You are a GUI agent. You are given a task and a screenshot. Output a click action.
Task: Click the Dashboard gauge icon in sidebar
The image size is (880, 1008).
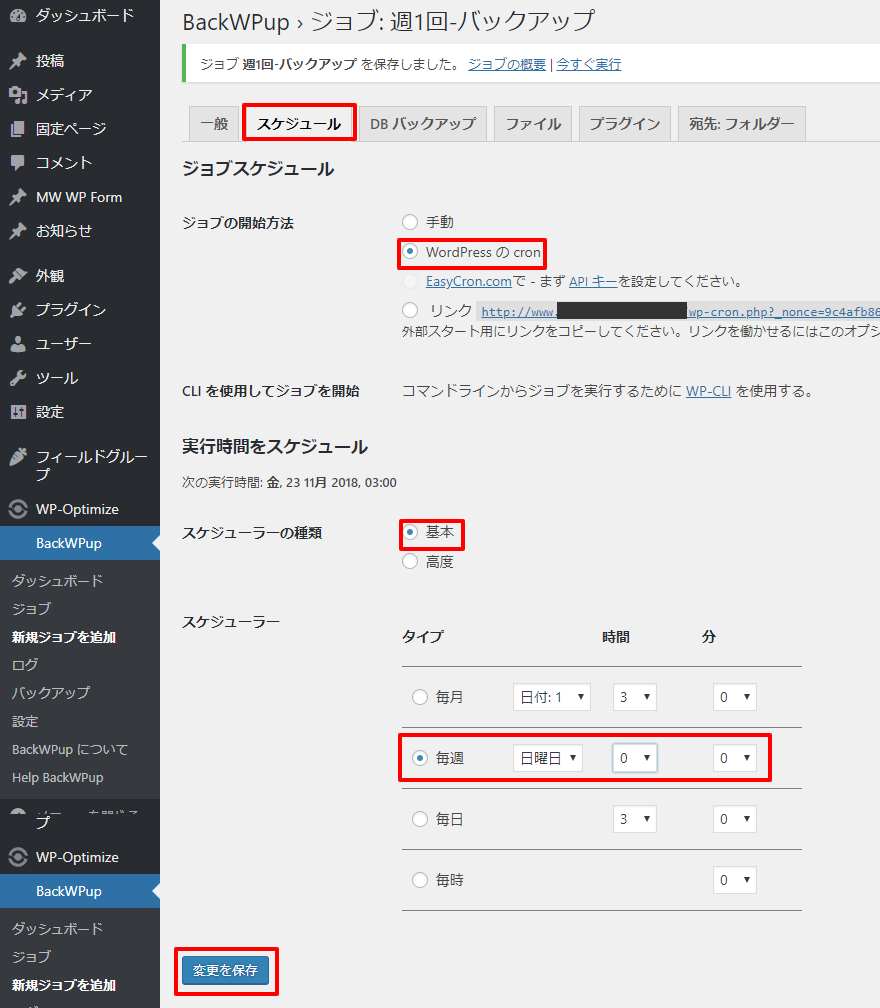click(x=18, y=16)
